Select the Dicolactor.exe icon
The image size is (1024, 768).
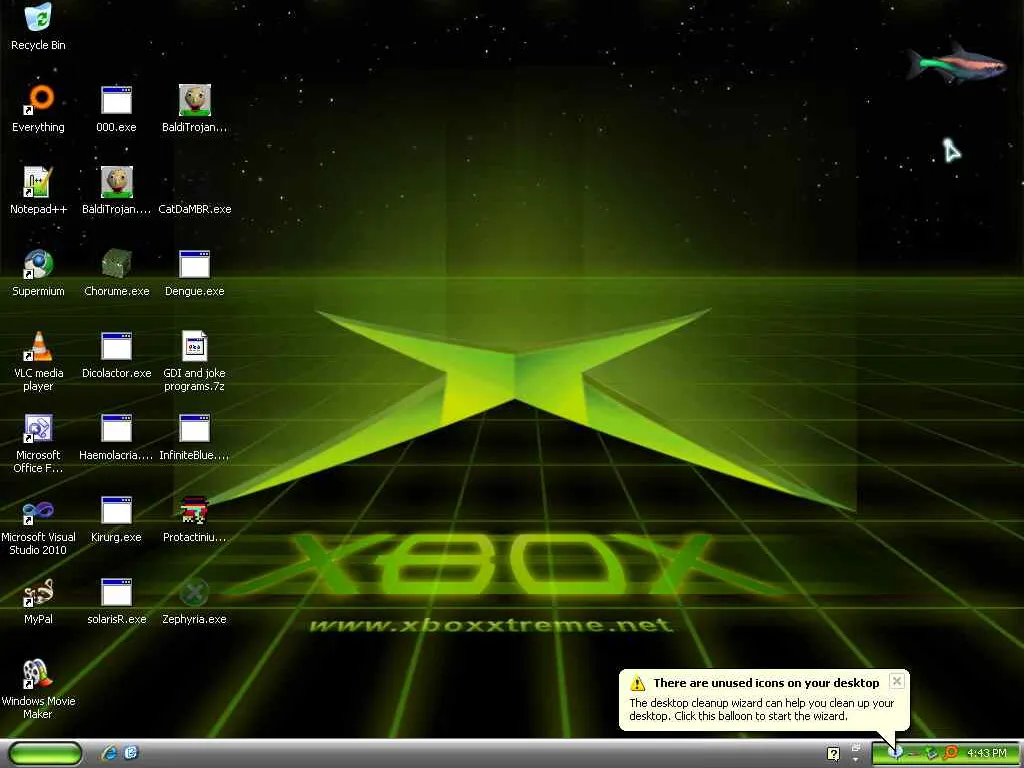coord(116,346)
